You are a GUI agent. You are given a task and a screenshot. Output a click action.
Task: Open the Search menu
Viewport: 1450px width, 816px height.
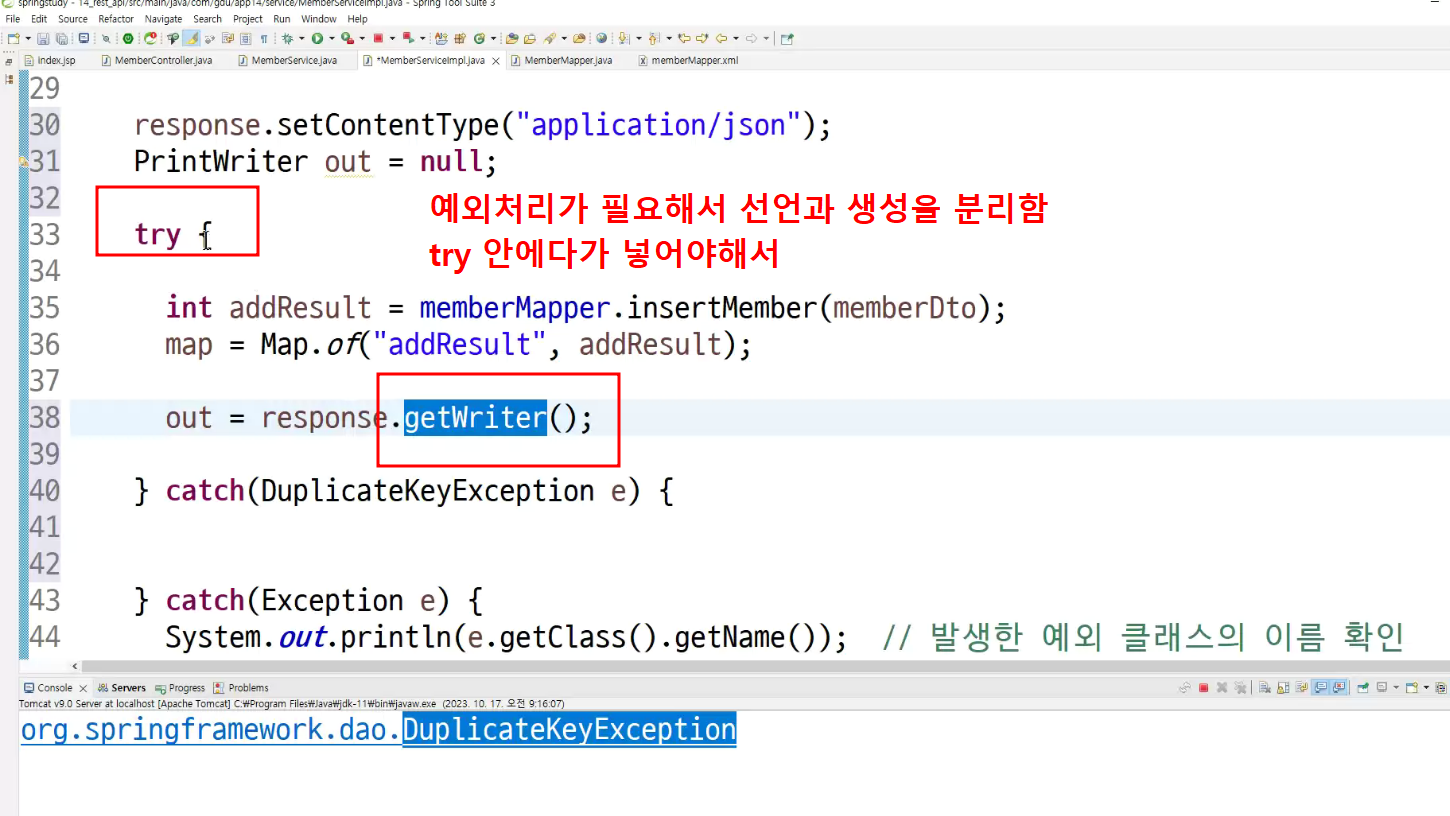point(208,19)
